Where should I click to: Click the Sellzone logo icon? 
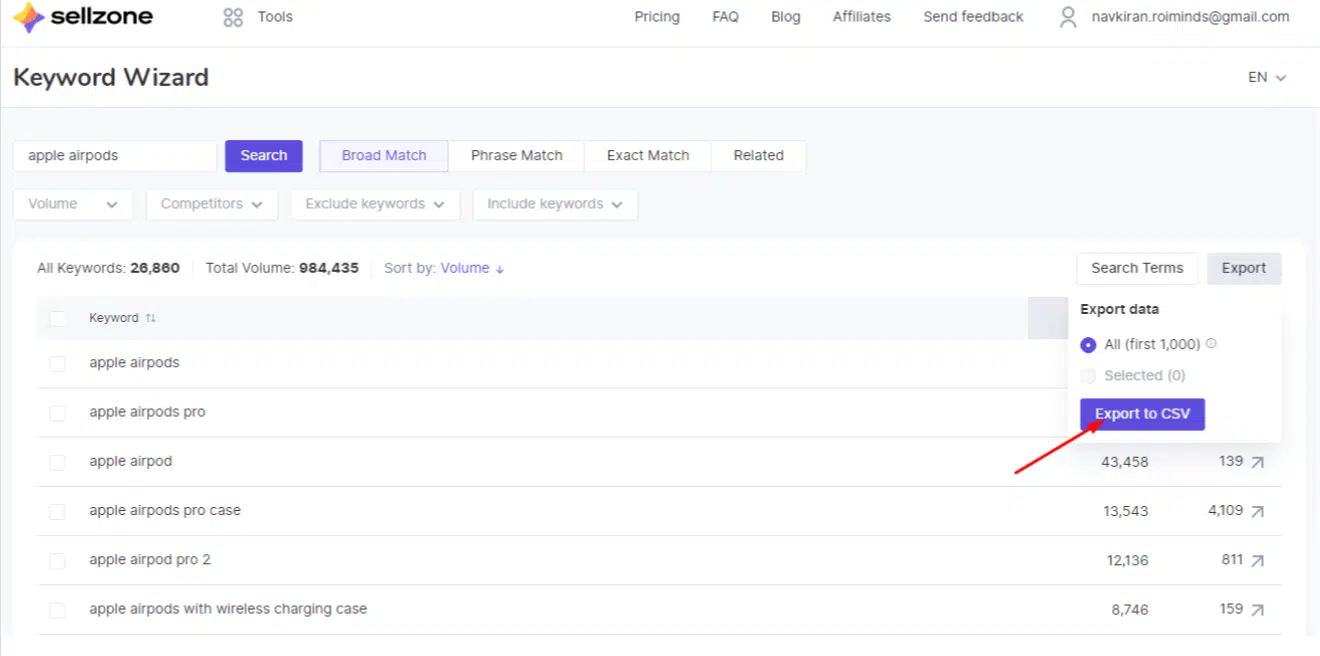(28, 17)
